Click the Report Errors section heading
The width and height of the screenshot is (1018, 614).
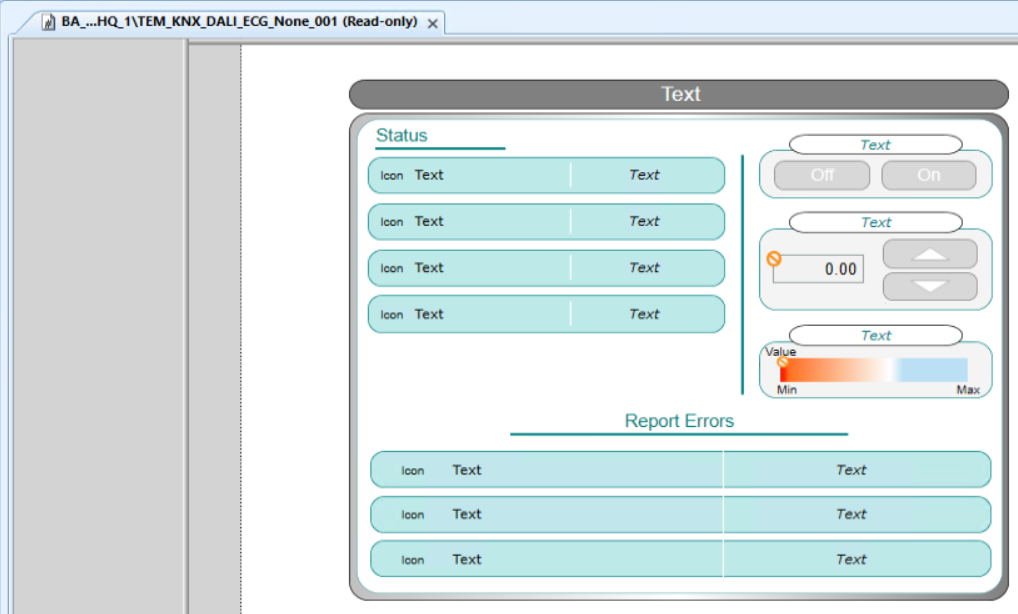(x=679, y=421)
